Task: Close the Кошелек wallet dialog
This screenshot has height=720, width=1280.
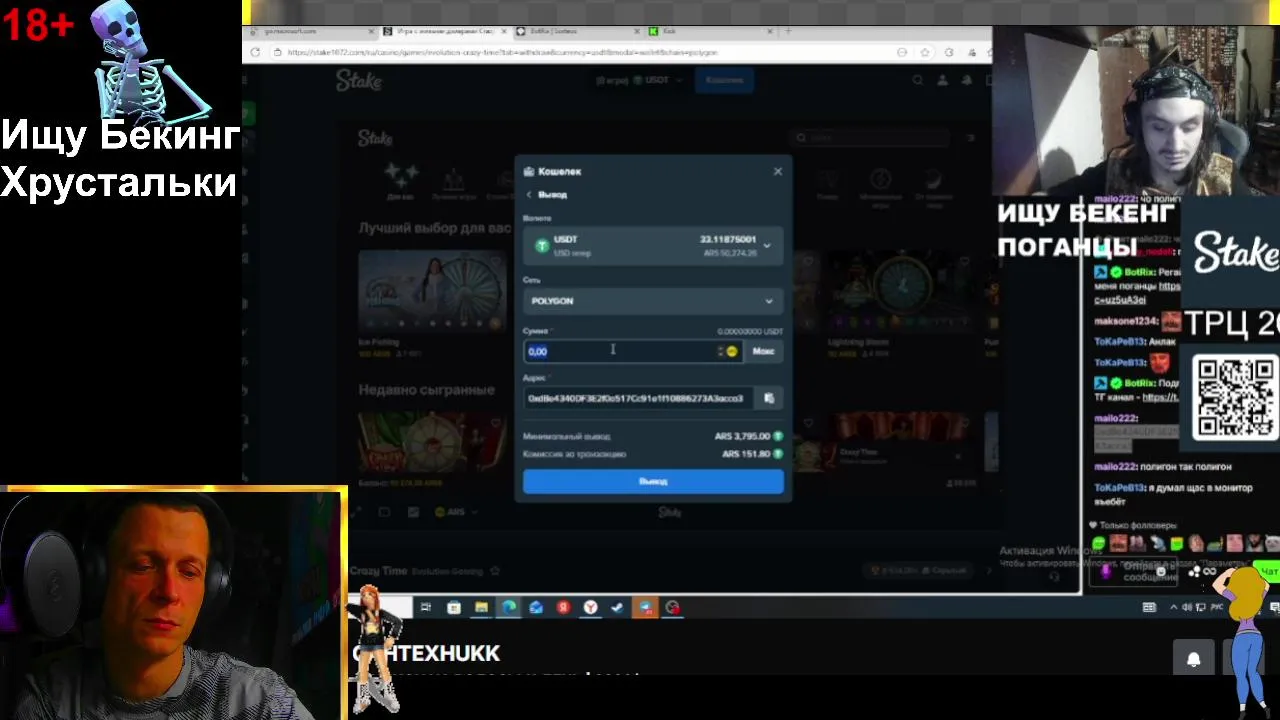Action: click(778, 171)
